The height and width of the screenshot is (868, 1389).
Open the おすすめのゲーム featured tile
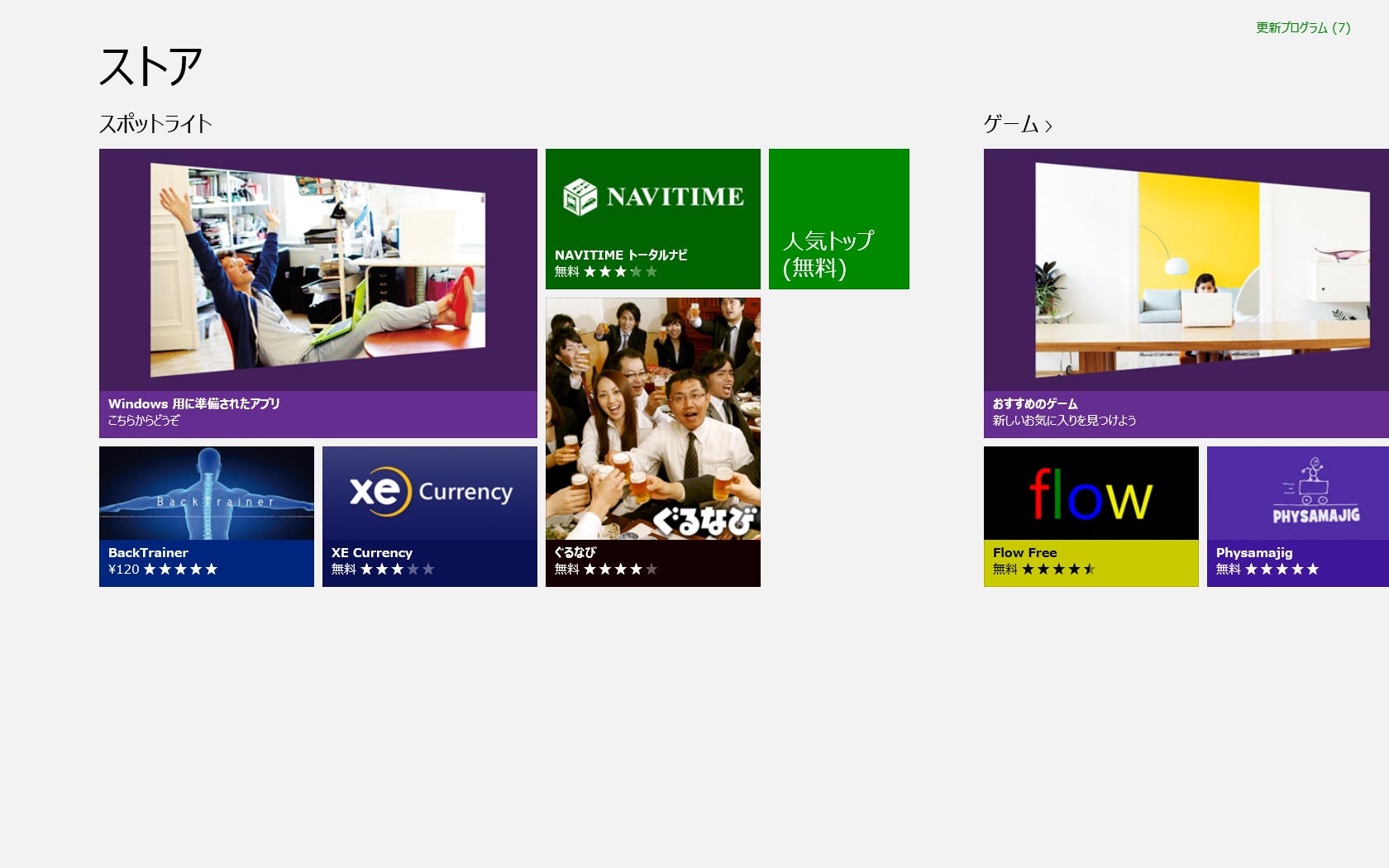pyautogui.click(x=1186, y=293)
